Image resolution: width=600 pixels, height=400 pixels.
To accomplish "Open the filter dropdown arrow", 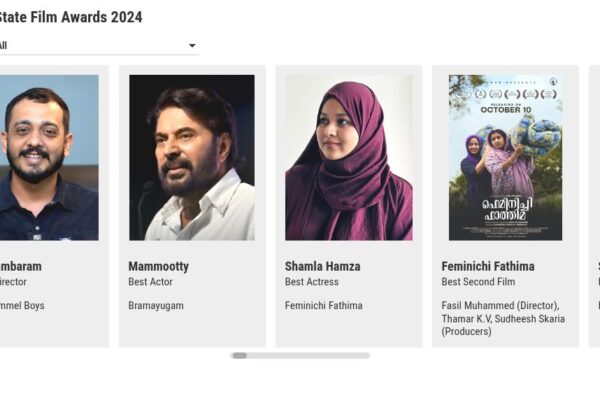I will point(192,46).
